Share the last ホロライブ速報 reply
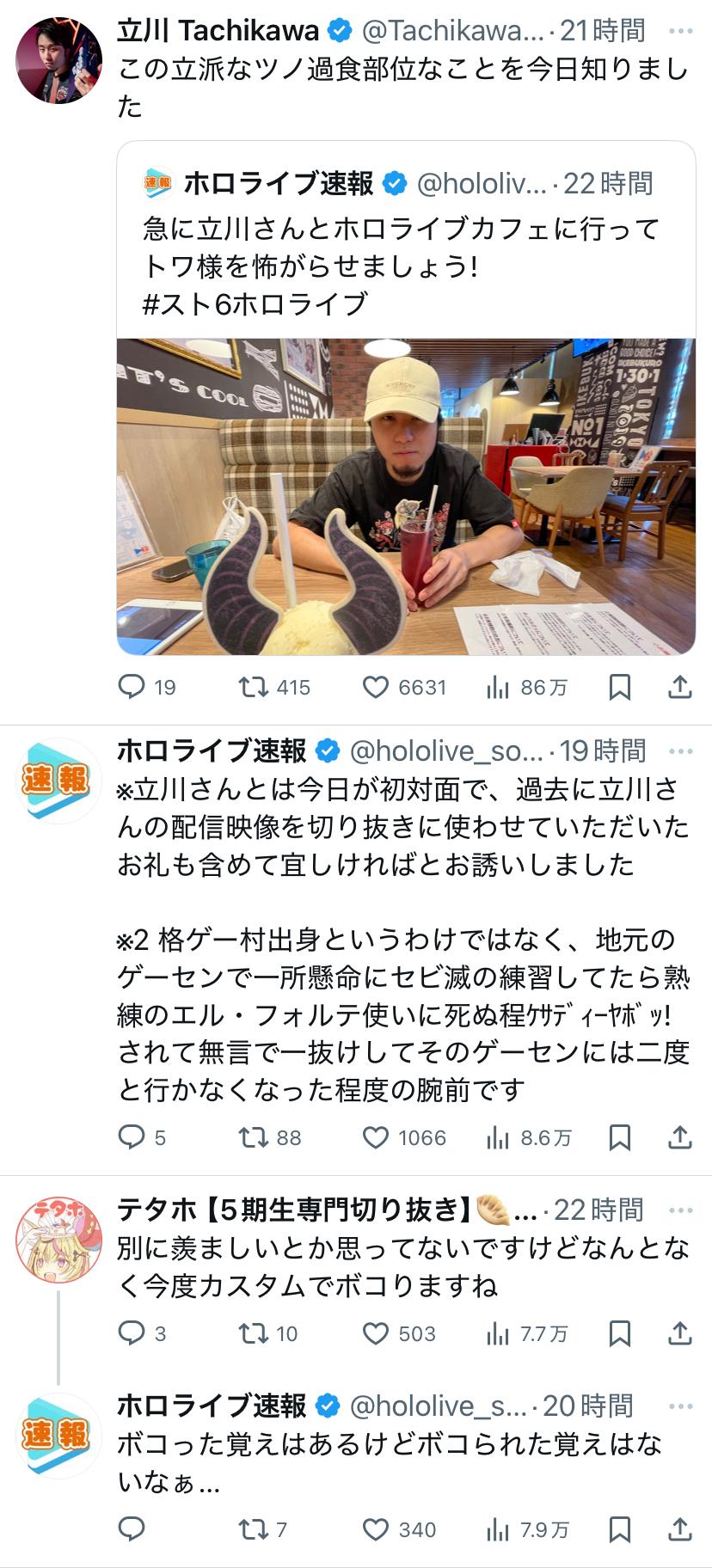The image size is (712, 1568). [680, 1529]
